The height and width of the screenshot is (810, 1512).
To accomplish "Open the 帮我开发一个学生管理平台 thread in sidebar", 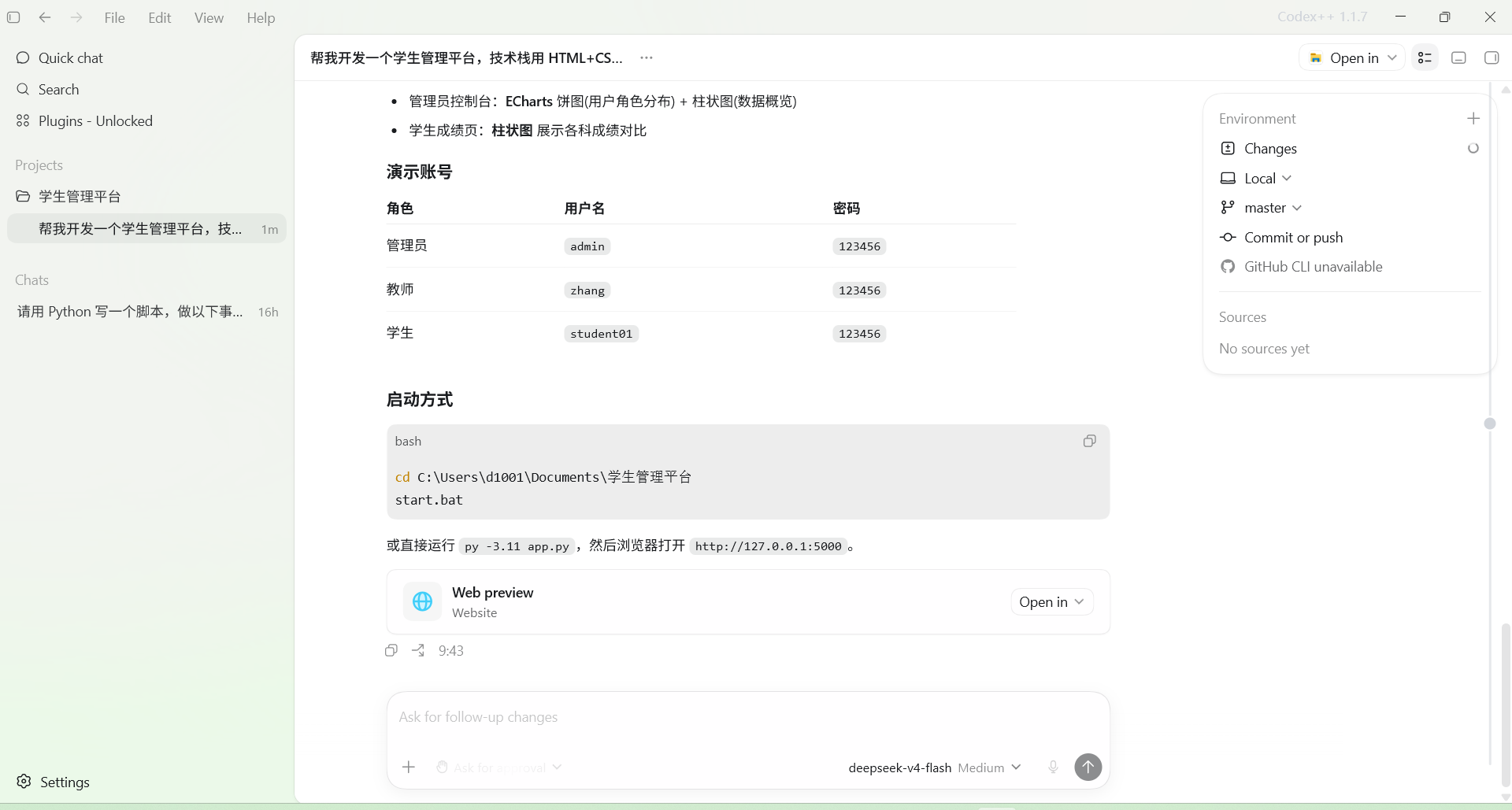I will tap(147, 228).
